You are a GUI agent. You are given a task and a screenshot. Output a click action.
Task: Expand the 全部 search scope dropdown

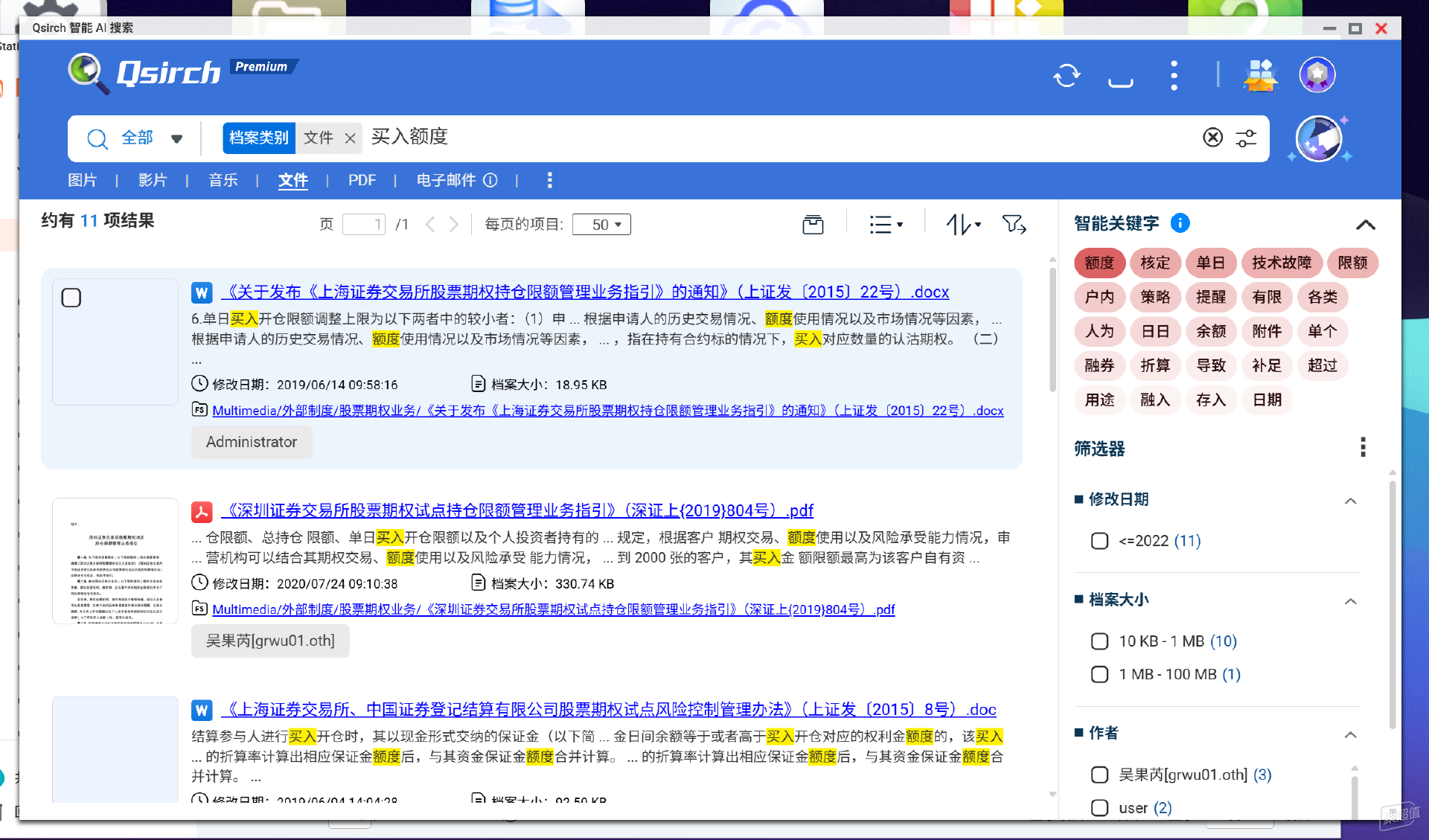point(176,138)
